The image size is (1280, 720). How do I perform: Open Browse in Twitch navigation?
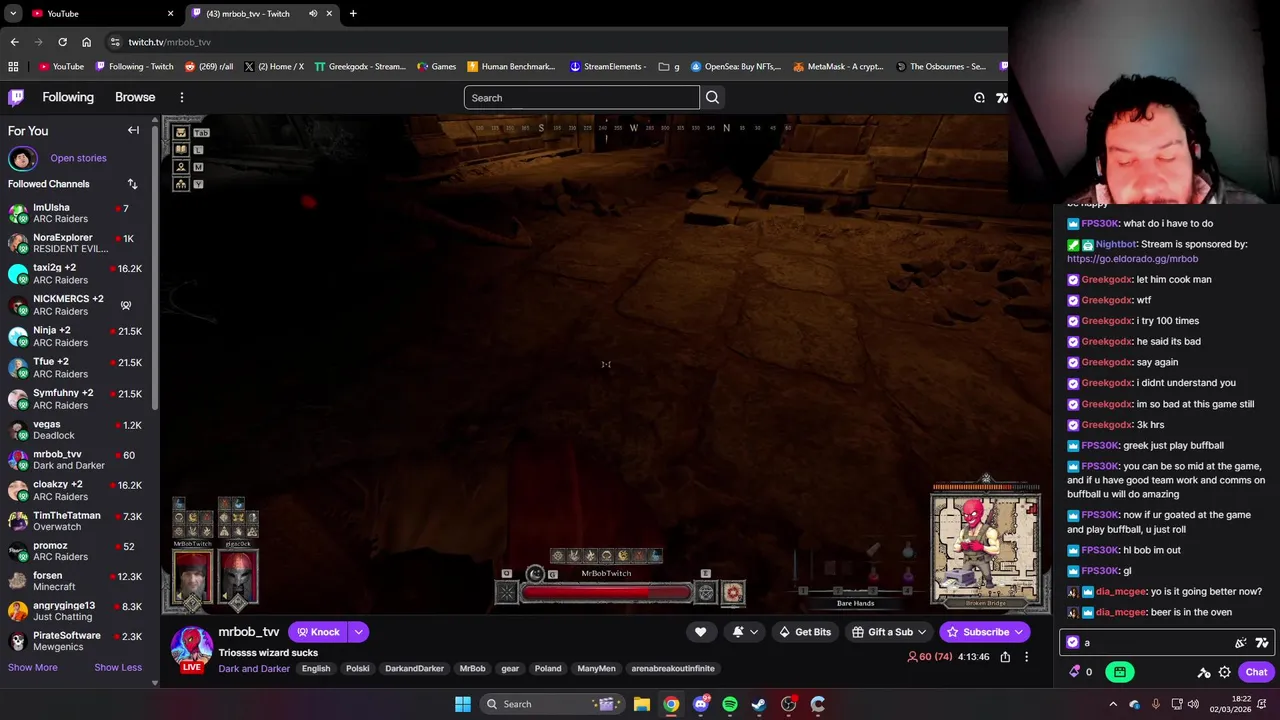click(135, 98)
